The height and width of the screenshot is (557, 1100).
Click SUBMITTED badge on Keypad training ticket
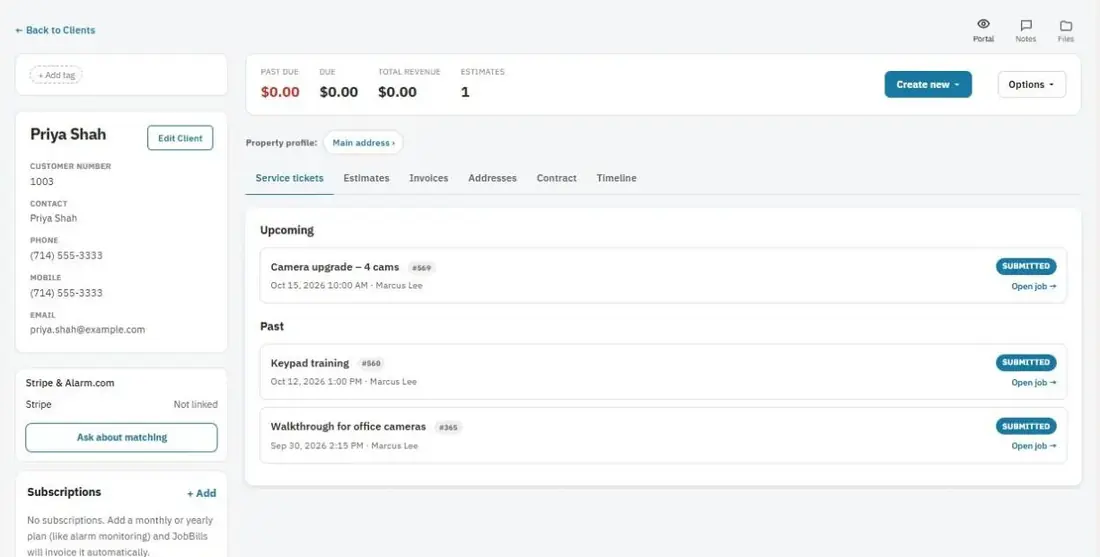(x=1026, y=363)
